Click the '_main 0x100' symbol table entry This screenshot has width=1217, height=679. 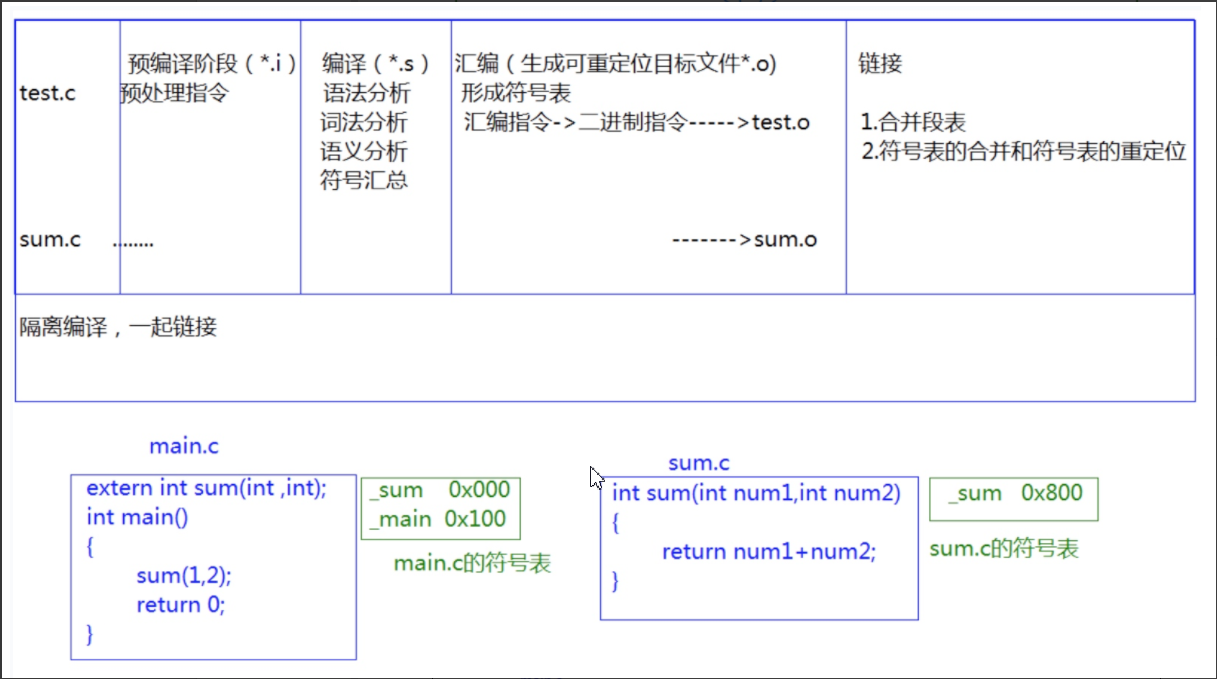pyautogui.click(x=438, y=519)
